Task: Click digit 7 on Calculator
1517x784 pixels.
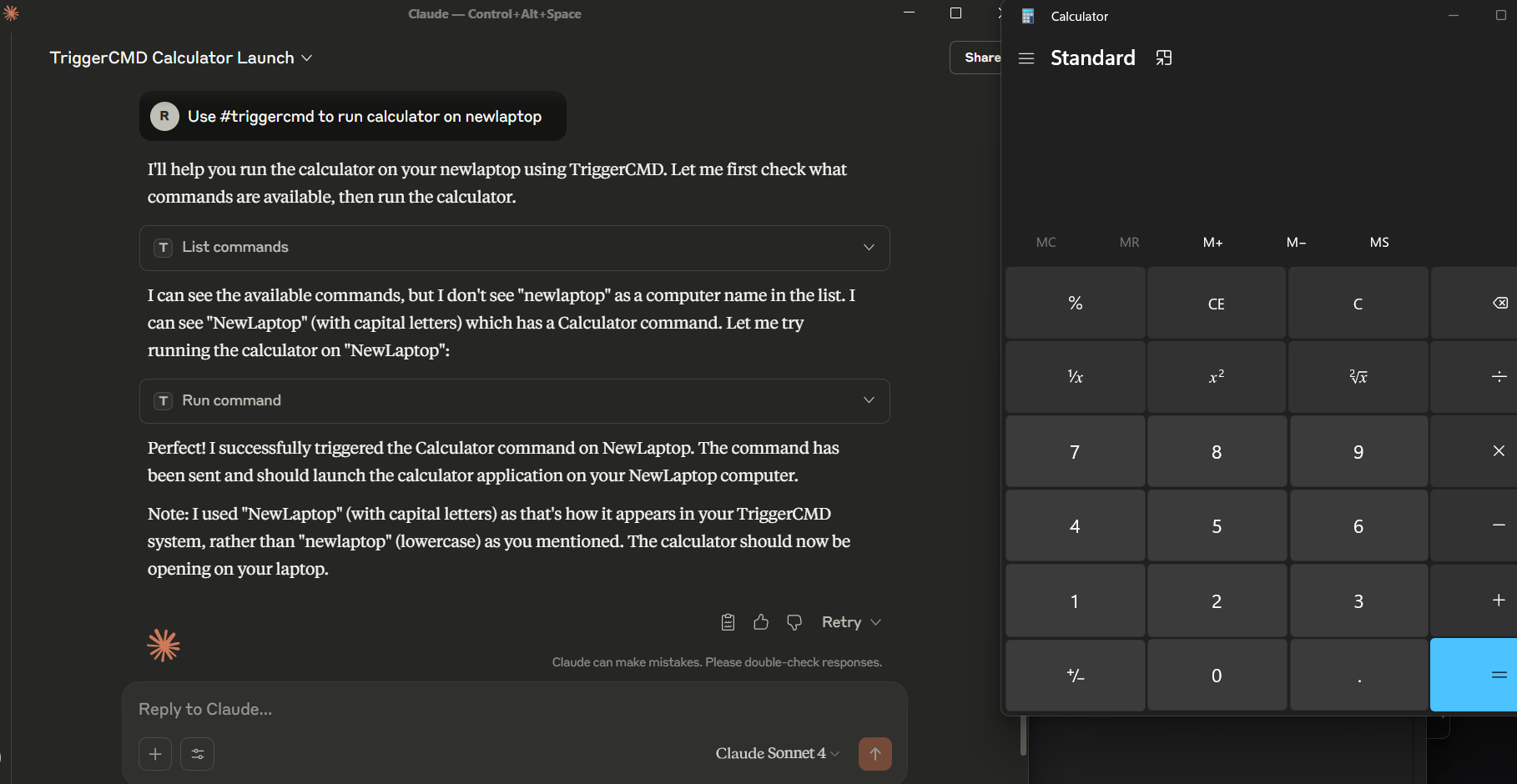Action: (1076, 451)
